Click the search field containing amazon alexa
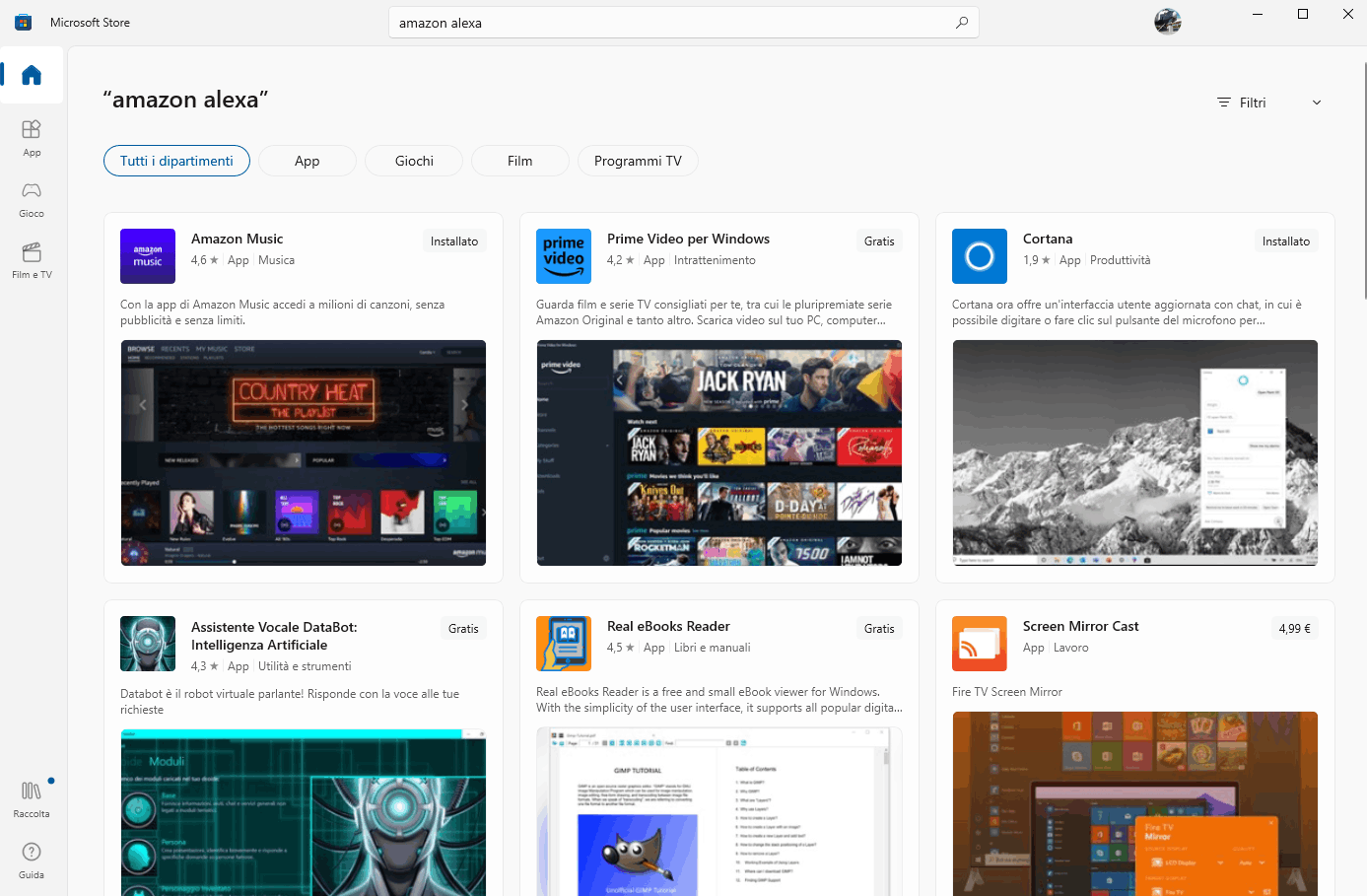This screenshot has height=896, width=1367. coord(683,23)
